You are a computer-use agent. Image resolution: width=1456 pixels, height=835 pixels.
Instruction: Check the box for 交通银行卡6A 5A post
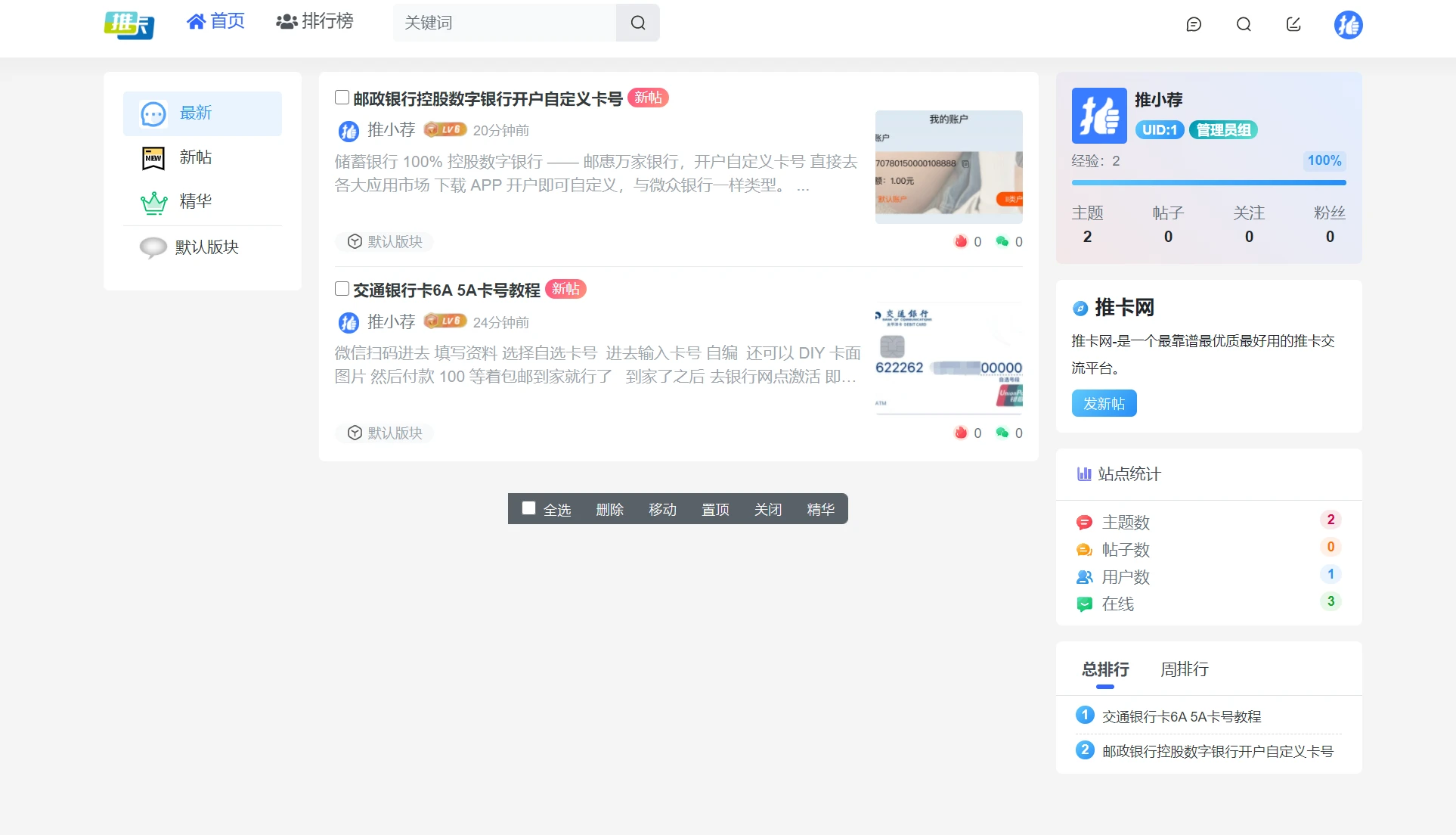342,288
